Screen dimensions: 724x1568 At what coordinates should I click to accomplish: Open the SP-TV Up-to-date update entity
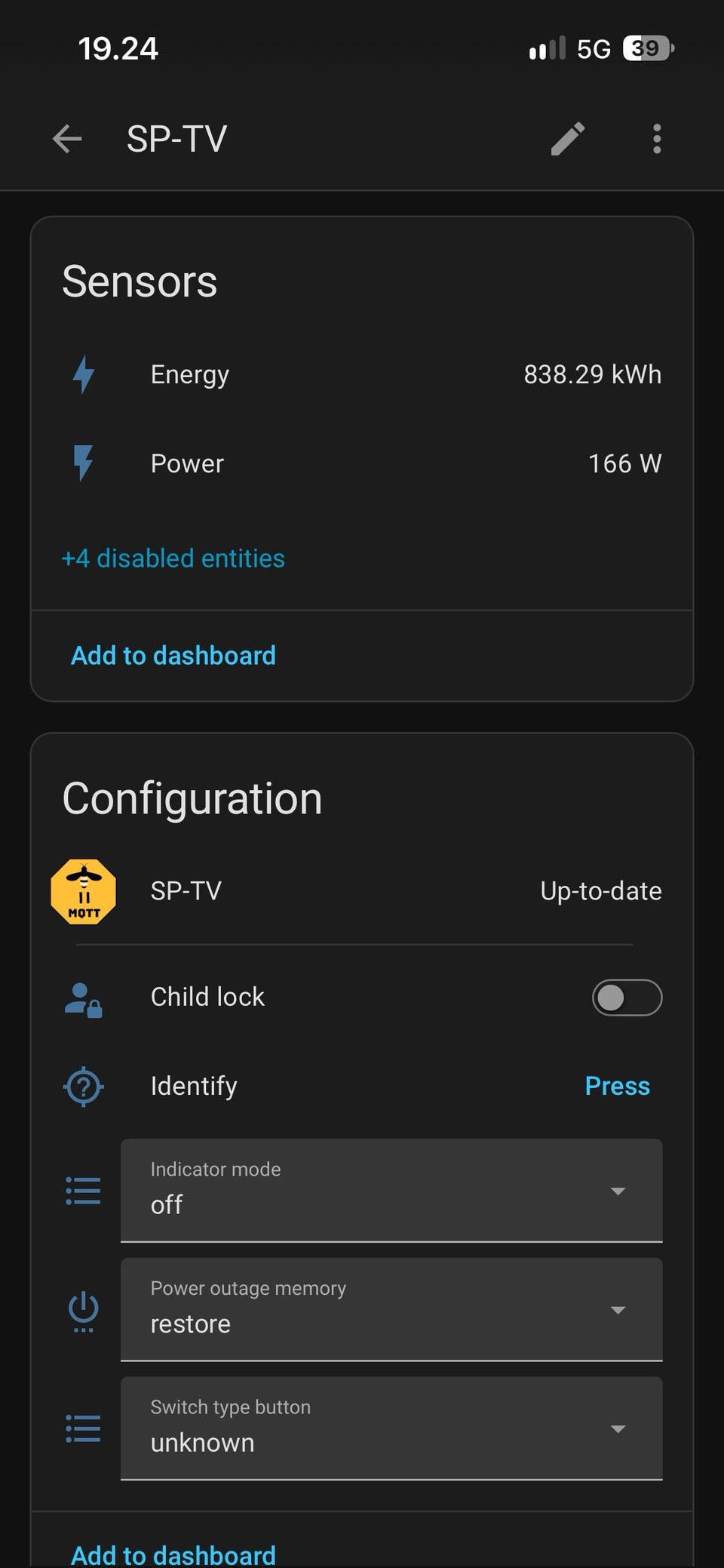point(362,891)
